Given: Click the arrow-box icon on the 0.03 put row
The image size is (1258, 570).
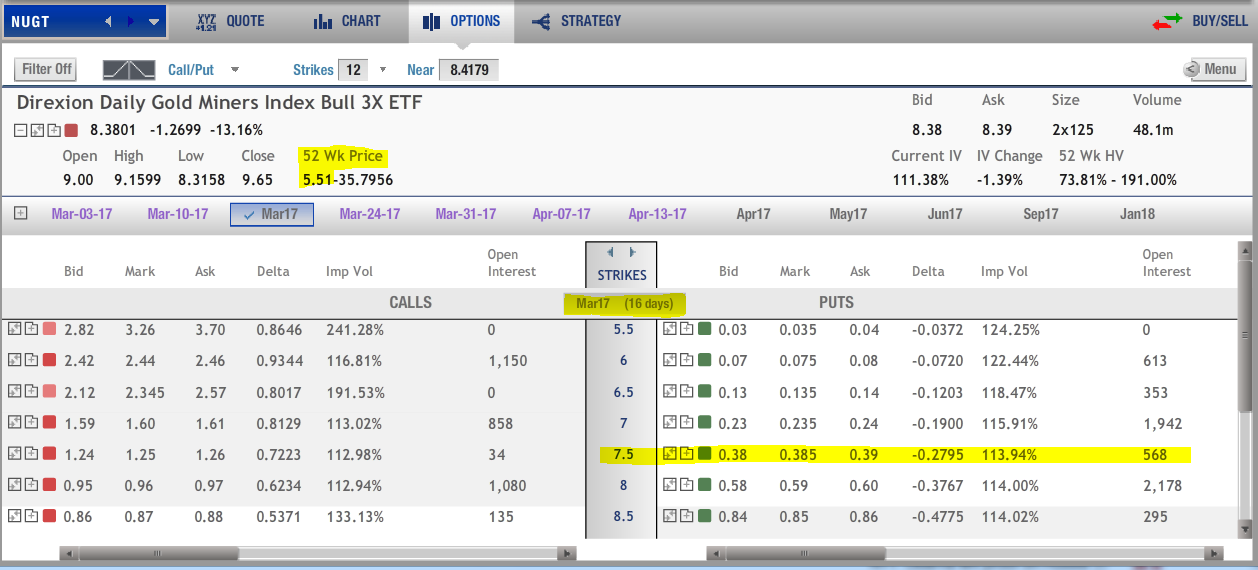Looking at the screenshot, I should coord(670,329).
